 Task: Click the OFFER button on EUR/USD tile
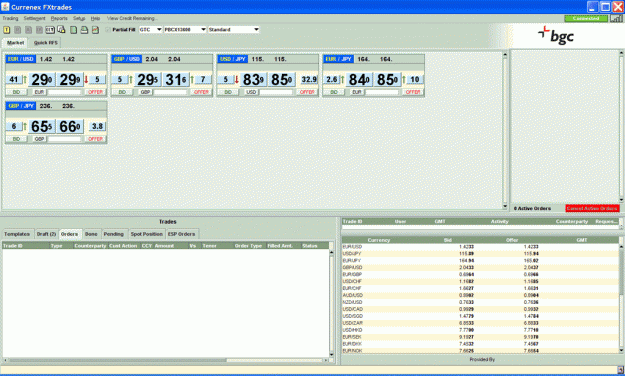click(95, 92)
